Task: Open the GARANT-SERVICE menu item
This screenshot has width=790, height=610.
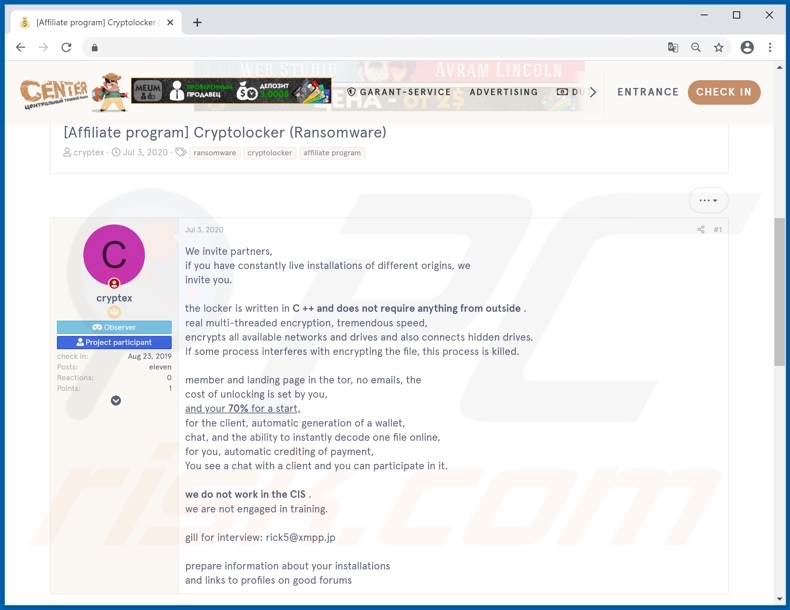Action: click(399, 92)
